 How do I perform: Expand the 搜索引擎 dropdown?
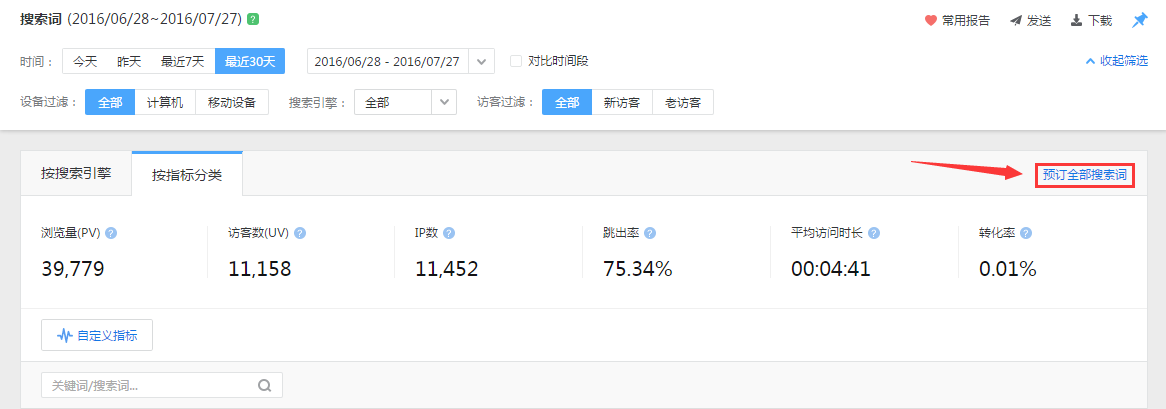tap(444, 102)
